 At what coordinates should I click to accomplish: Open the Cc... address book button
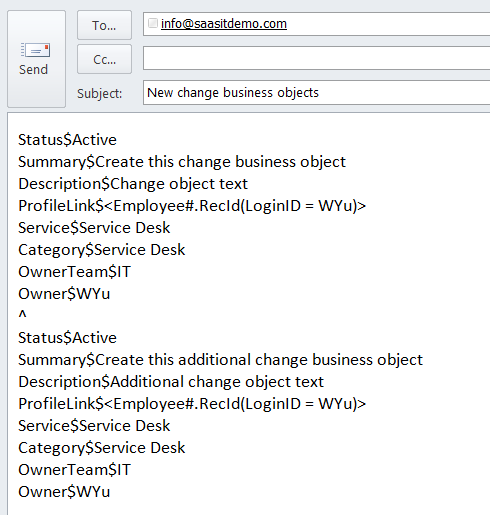pyautogui.click(x=104, y=59)
